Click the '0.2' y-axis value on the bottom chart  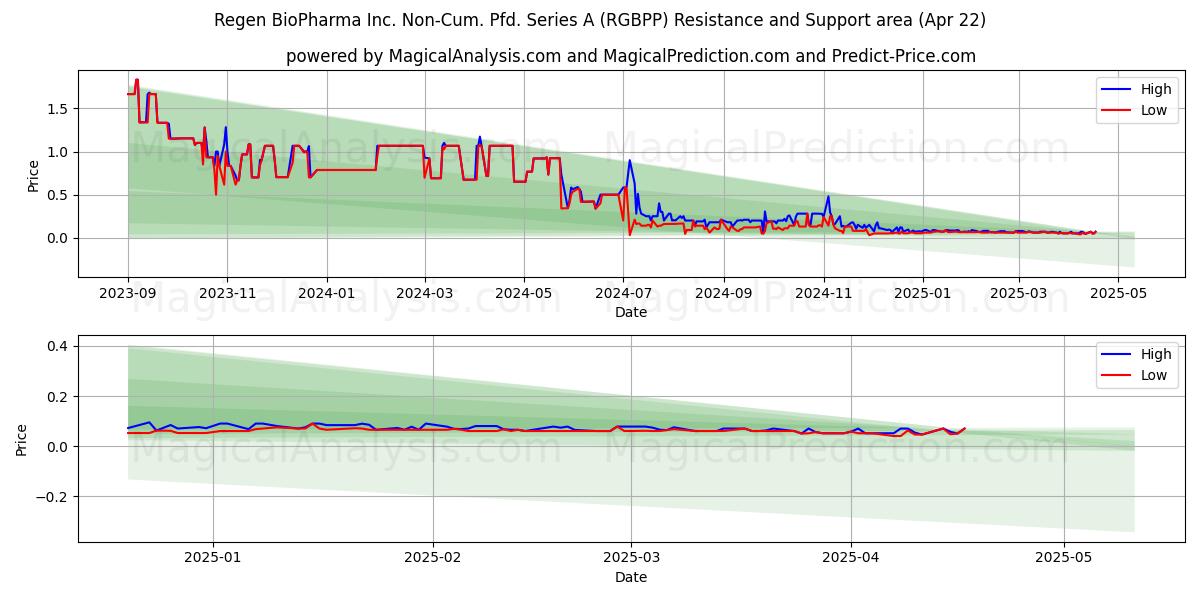(x=58, y=396)
